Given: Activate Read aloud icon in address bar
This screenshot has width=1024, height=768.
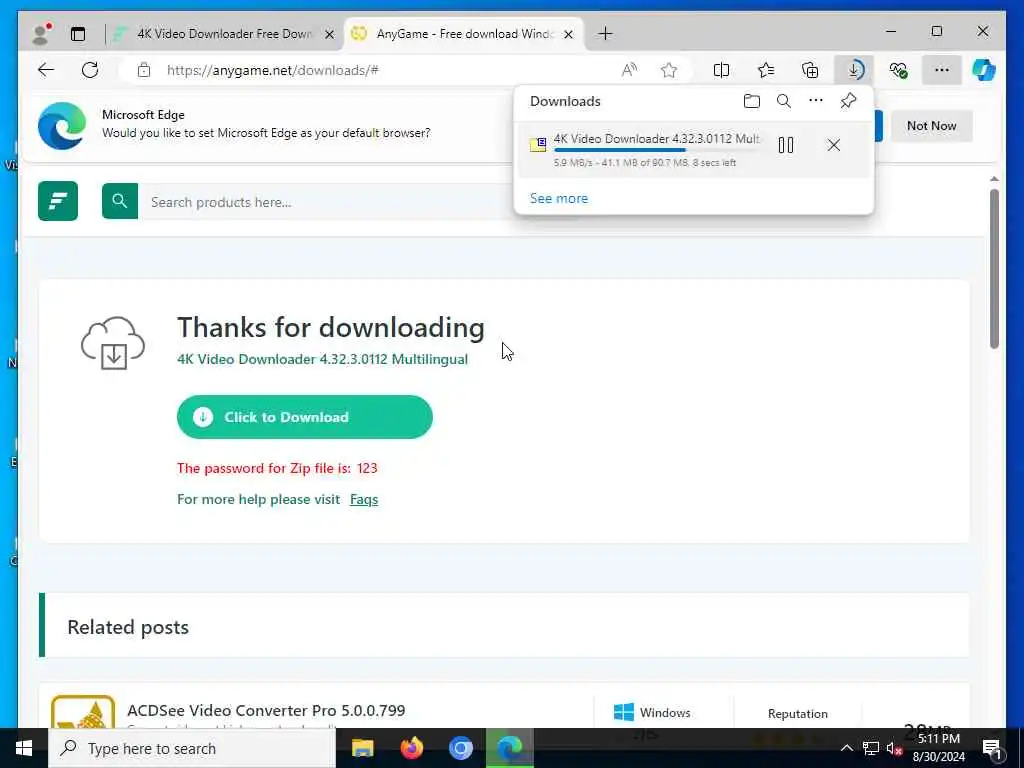Looking at the screenshot, I should (629, 70).
